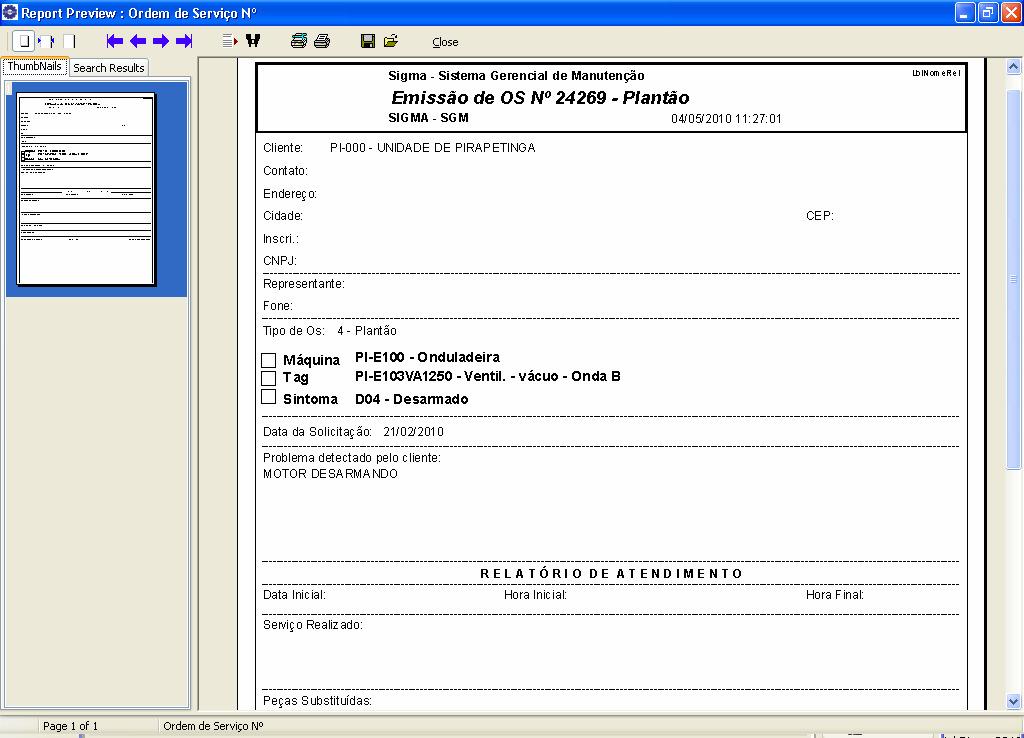Viewport: 1024px width, 738px height.
Task: Click the vertical scrollbar up arrow
Action: (x=1013, y=66)
